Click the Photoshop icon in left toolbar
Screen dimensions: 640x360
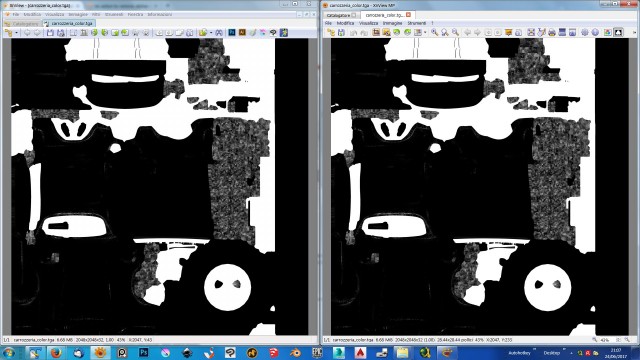[x=231, y=32]
